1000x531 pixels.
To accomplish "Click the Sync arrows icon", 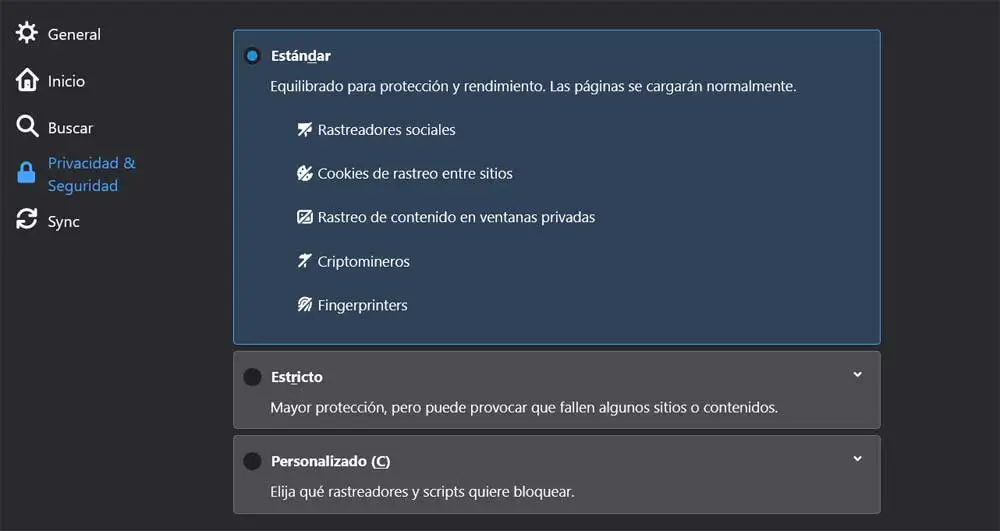I will coord(27,221).
